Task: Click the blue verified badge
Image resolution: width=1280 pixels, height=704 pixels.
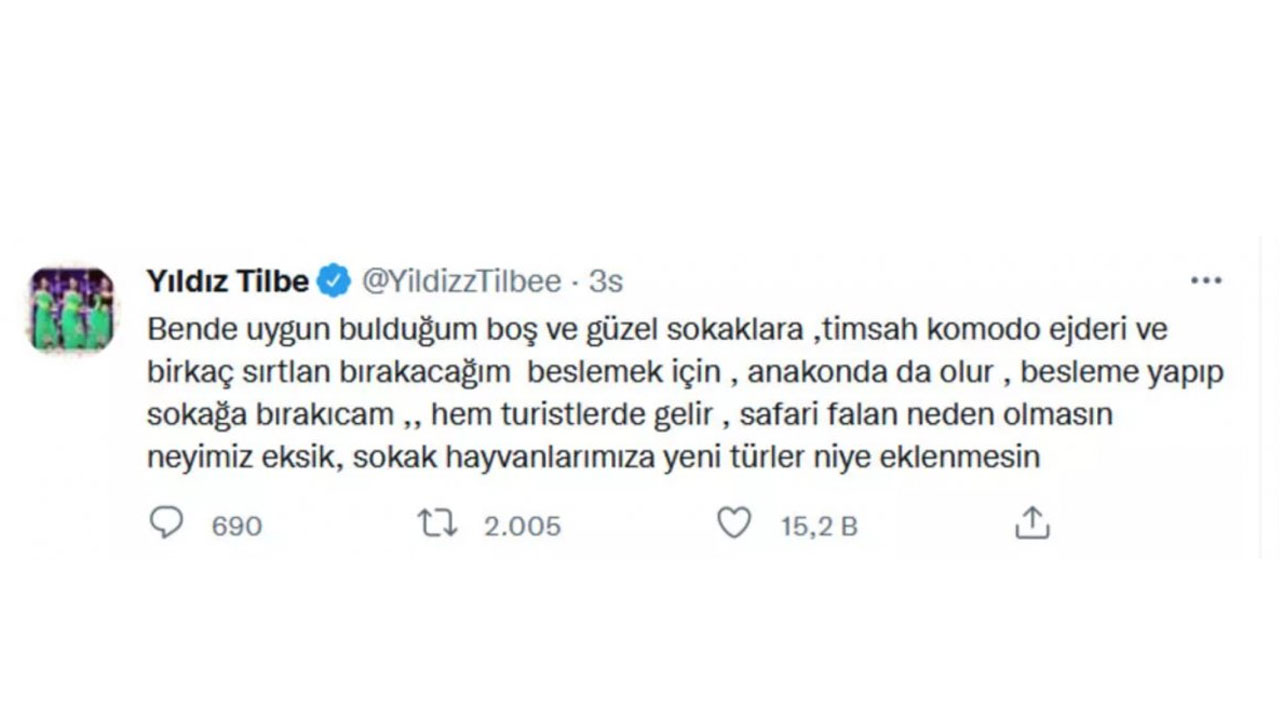Action: pyautogui.click(x=333, y=281)
